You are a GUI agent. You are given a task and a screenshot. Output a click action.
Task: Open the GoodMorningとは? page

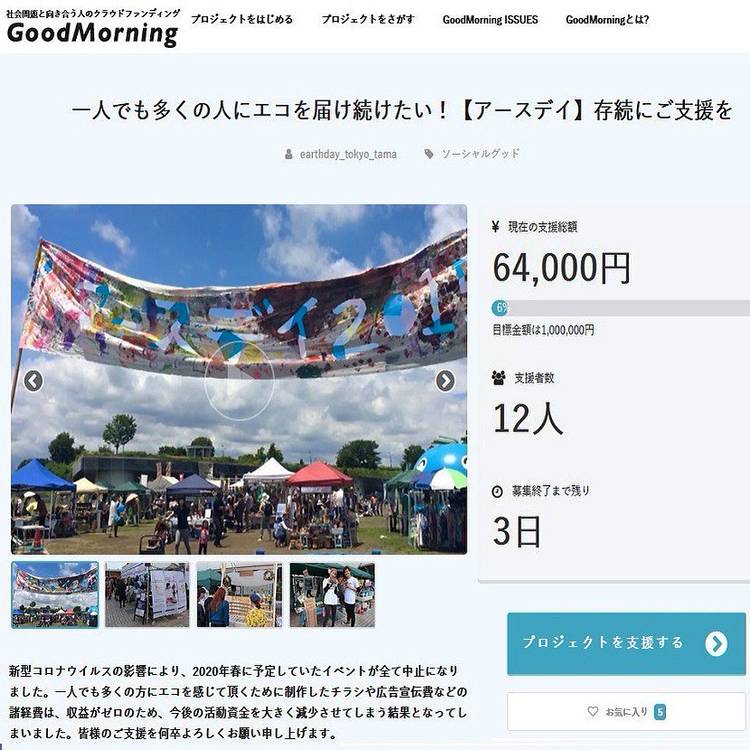[x=607, y=20]
